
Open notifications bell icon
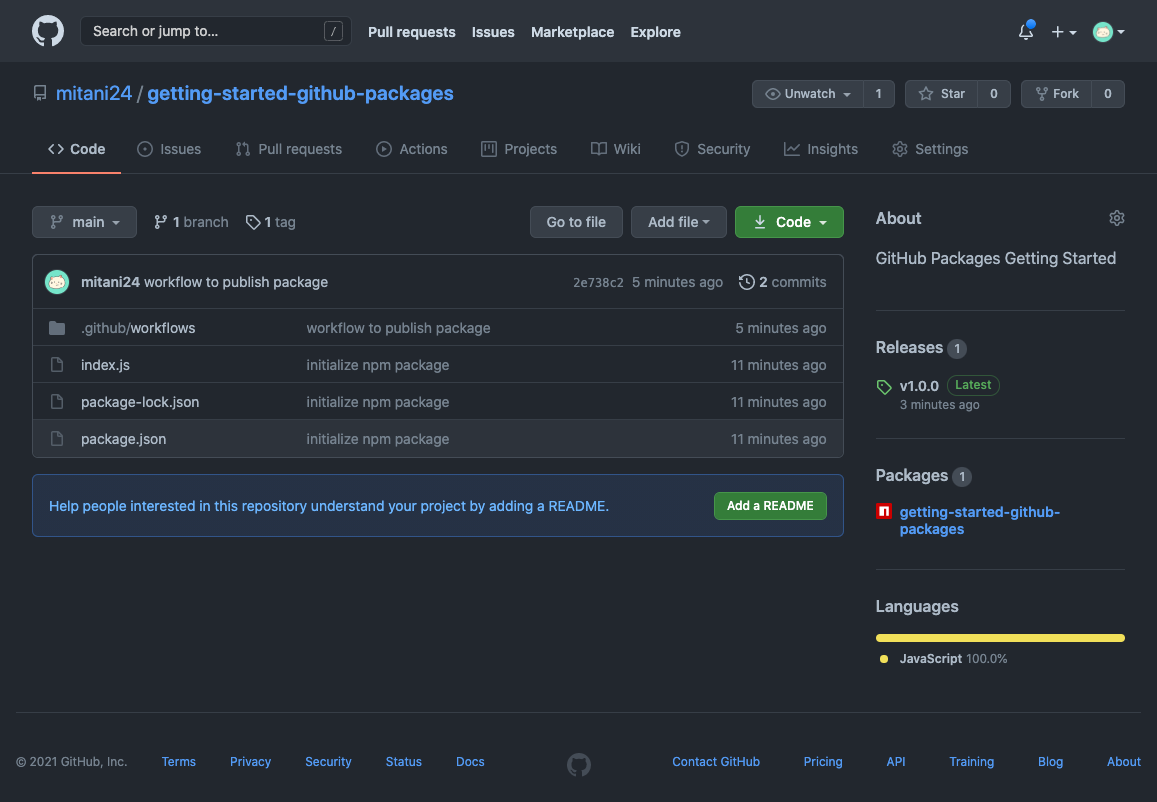pyautogui.click(x=1026, y=32)
